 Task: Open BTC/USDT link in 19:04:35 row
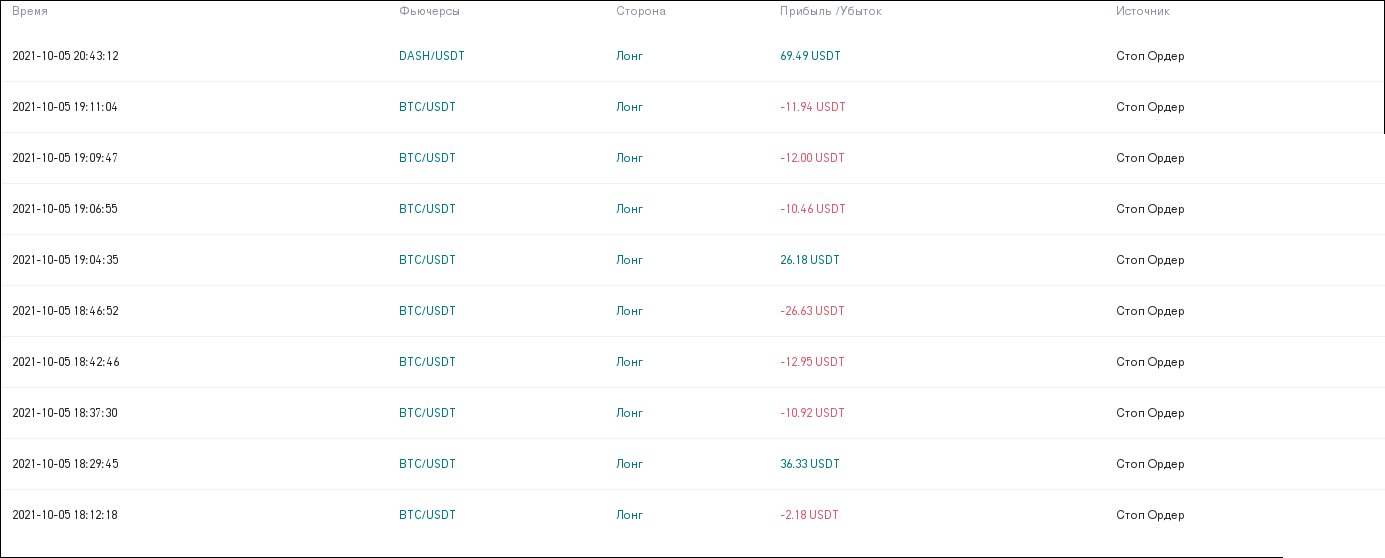[x=427, y=260]
